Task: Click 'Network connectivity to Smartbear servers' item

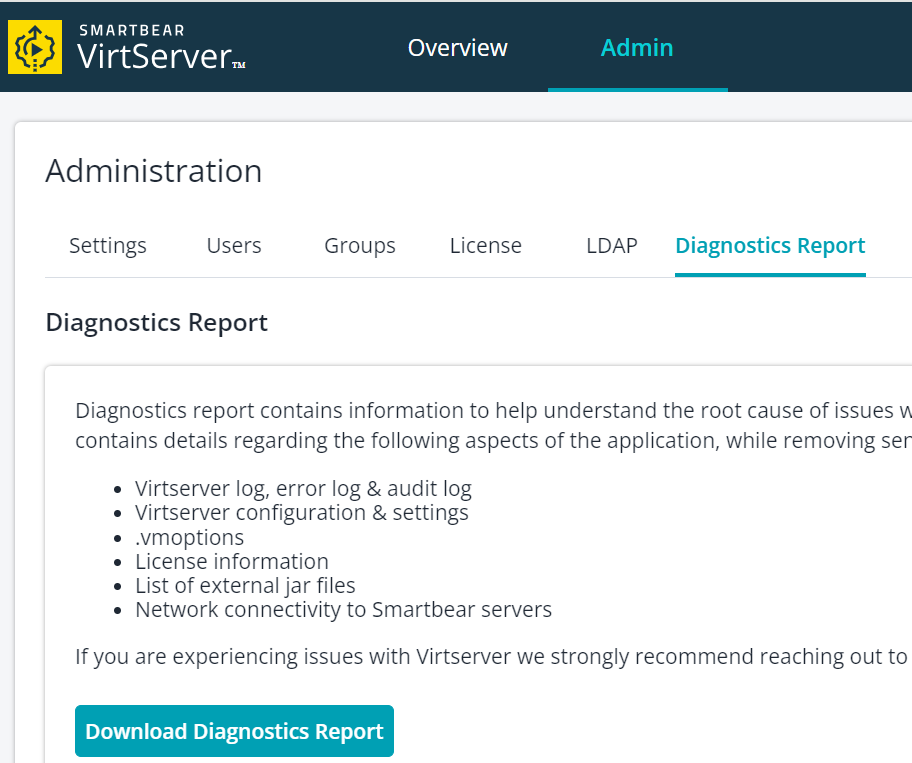Action: (x=343, y=609)
